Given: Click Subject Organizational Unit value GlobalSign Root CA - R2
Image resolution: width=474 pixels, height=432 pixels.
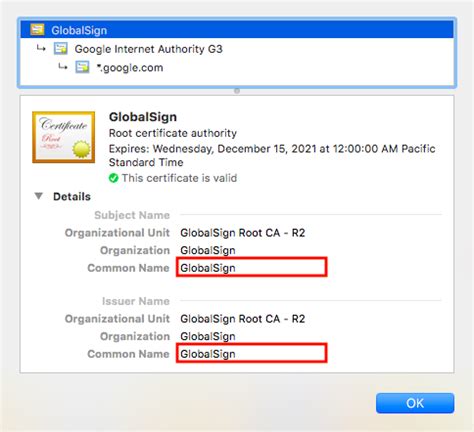Looking at the screenshot, I should point(243,233).
